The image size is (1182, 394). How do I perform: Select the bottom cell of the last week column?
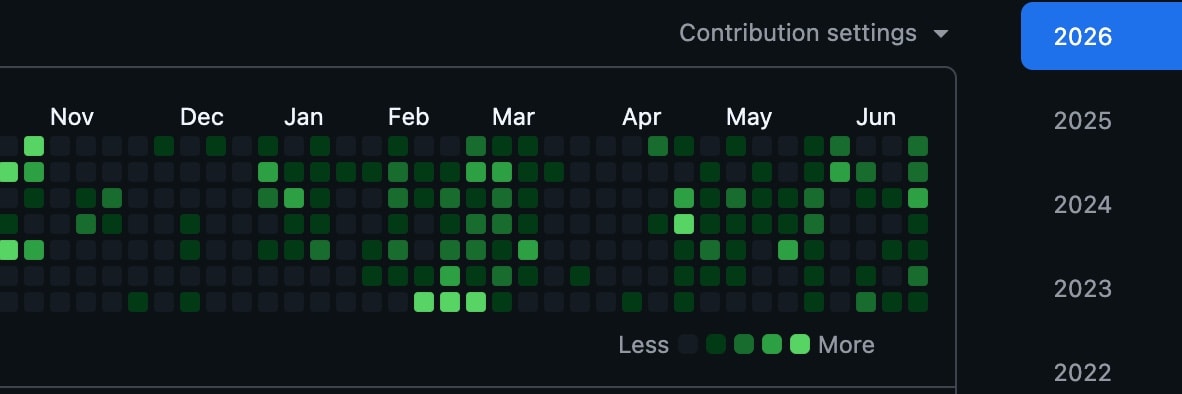tap(917, 302)
